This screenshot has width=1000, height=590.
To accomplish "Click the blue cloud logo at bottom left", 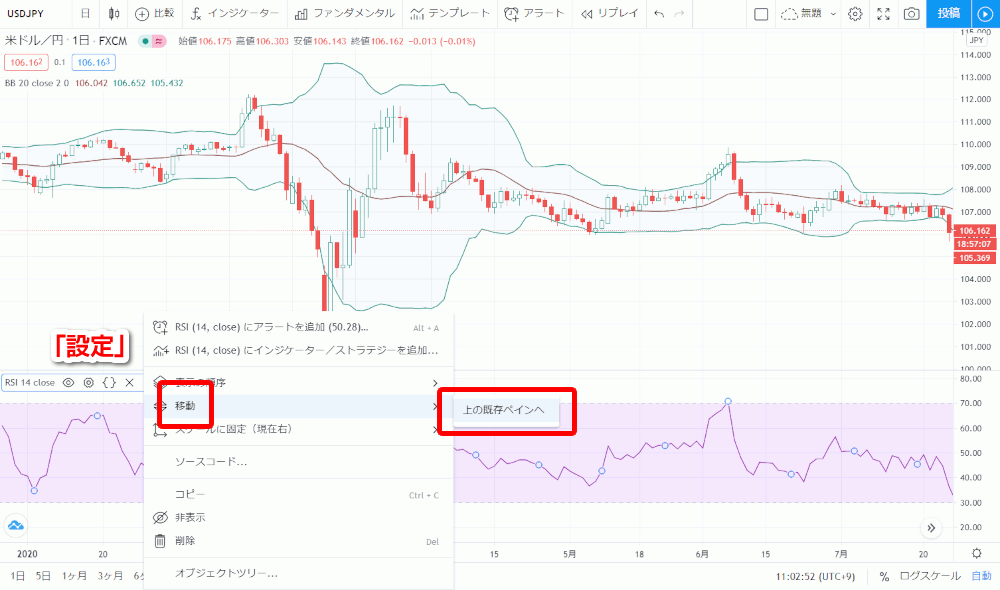I will (15, 526).
